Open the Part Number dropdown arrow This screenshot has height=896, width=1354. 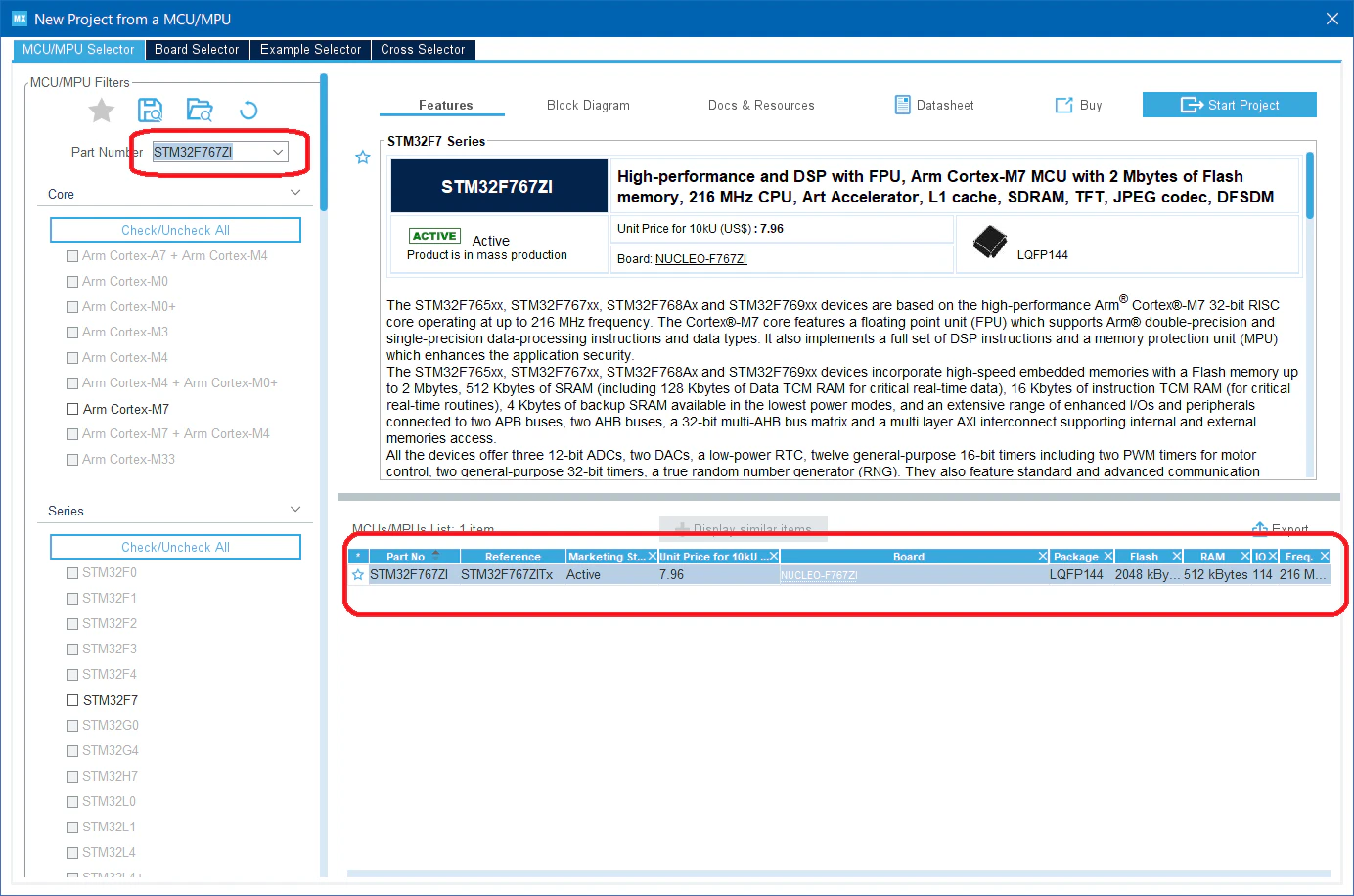pos(278,152)
